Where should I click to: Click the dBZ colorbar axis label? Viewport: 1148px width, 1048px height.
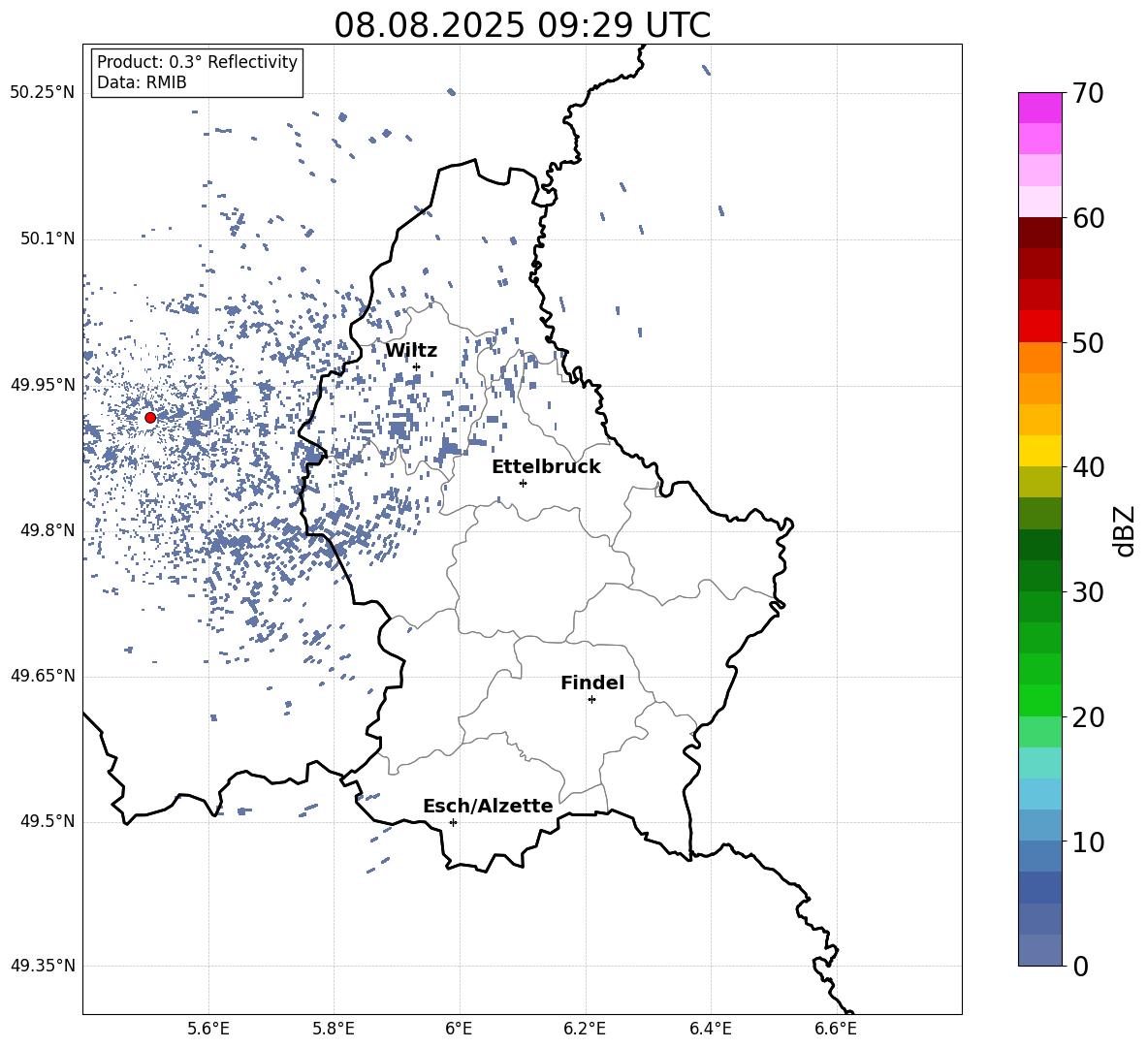pos(1126,530)
